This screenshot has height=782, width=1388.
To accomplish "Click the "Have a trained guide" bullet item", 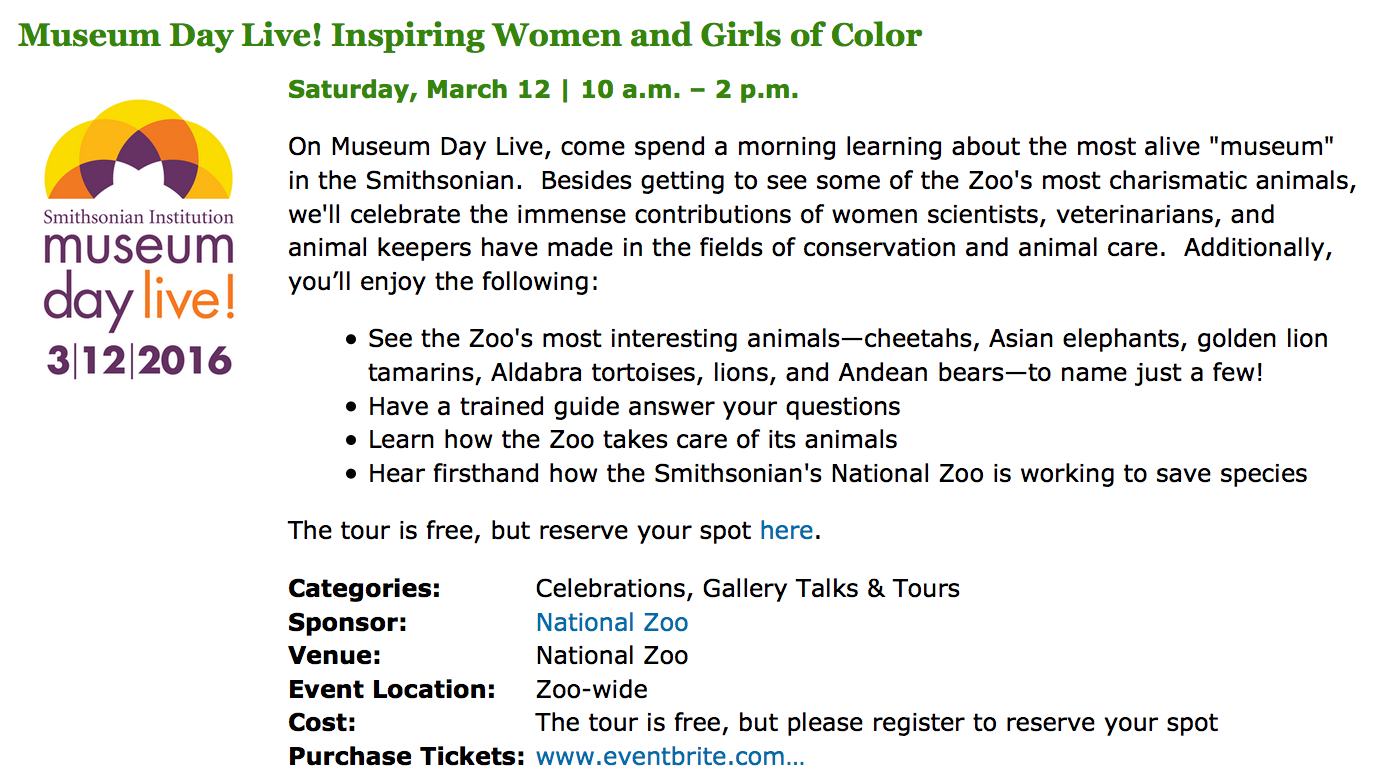I will pos(634,407).
